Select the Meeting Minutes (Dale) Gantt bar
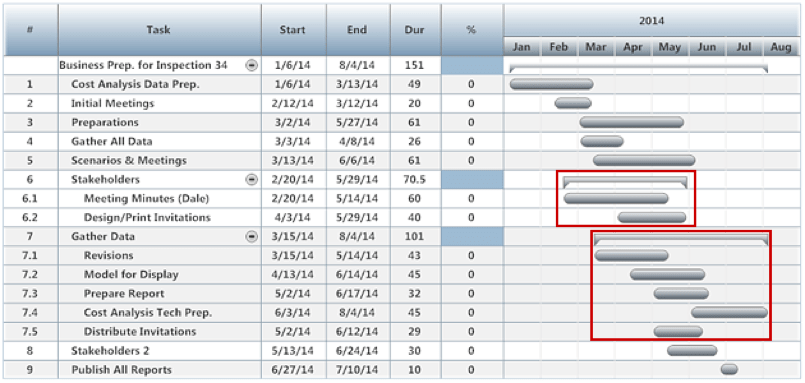This screenshot has width=805, height=383. (616, 198)
